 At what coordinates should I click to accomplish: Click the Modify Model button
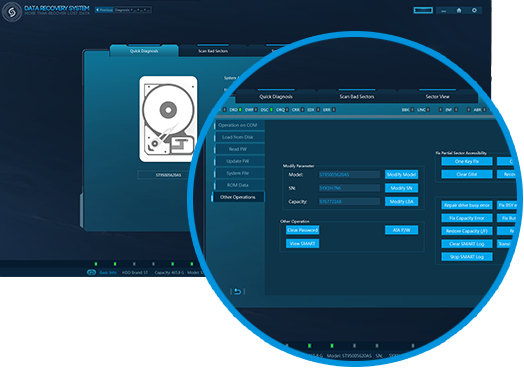401,174
